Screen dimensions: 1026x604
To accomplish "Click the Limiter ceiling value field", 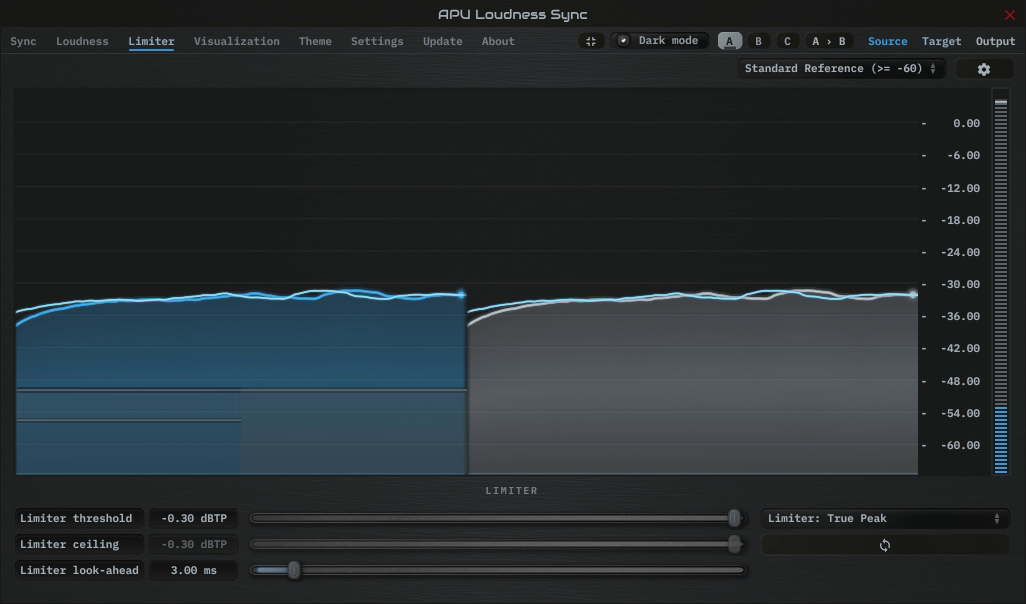I will click(194, 544).
